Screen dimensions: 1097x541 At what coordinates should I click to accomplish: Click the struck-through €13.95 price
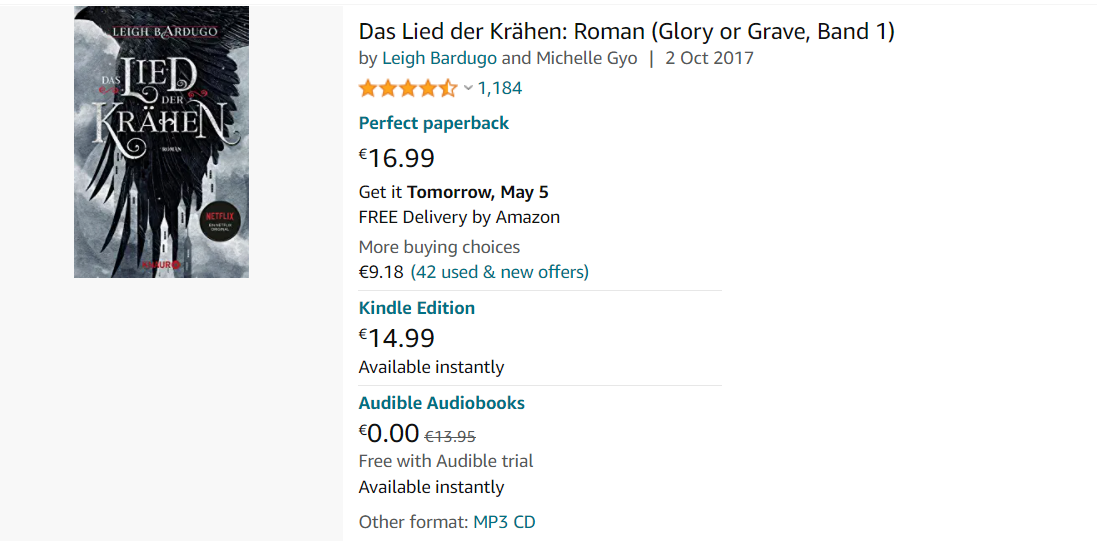[x=450, y=435]
